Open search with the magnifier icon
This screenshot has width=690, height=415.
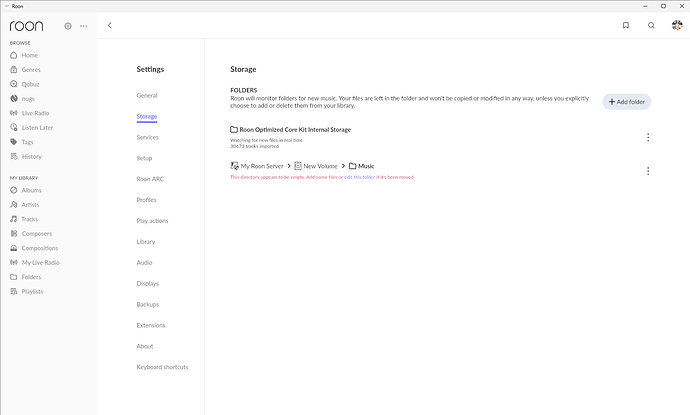tap(651, 25)
